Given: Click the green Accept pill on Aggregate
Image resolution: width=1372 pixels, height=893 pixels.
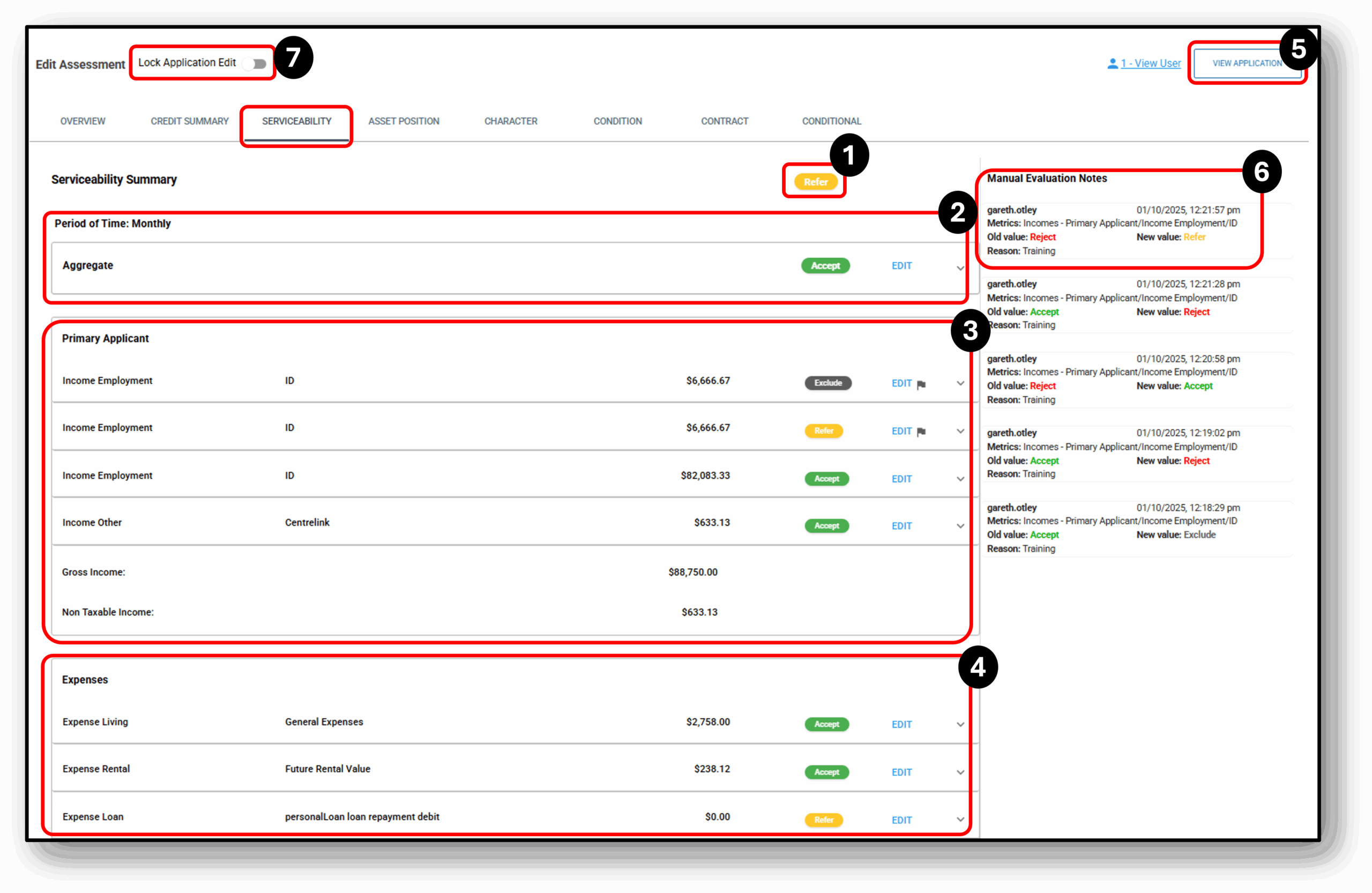Looking at the screenshot, I should click(825, 266).
